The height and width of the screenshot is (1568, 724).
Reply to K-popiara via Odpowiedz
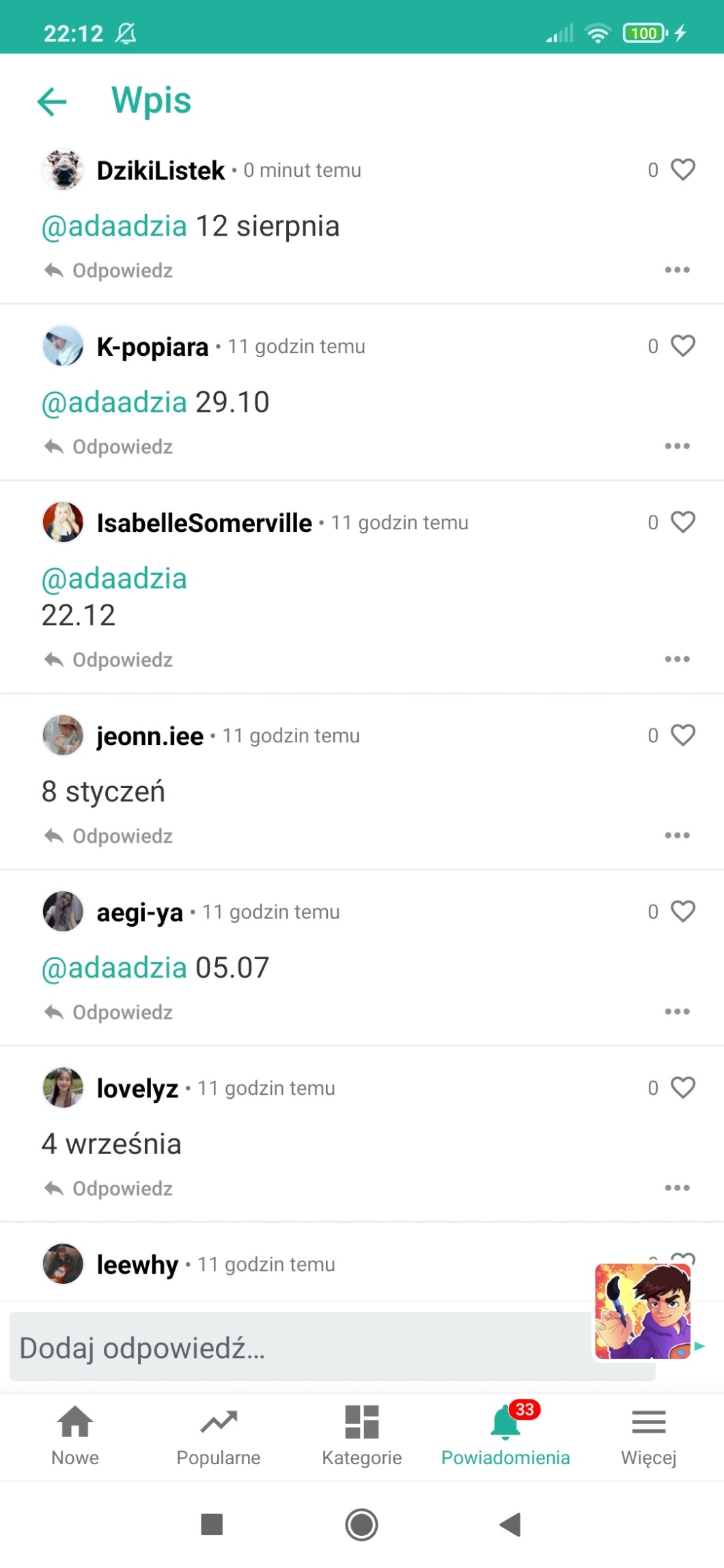point(109,447)
